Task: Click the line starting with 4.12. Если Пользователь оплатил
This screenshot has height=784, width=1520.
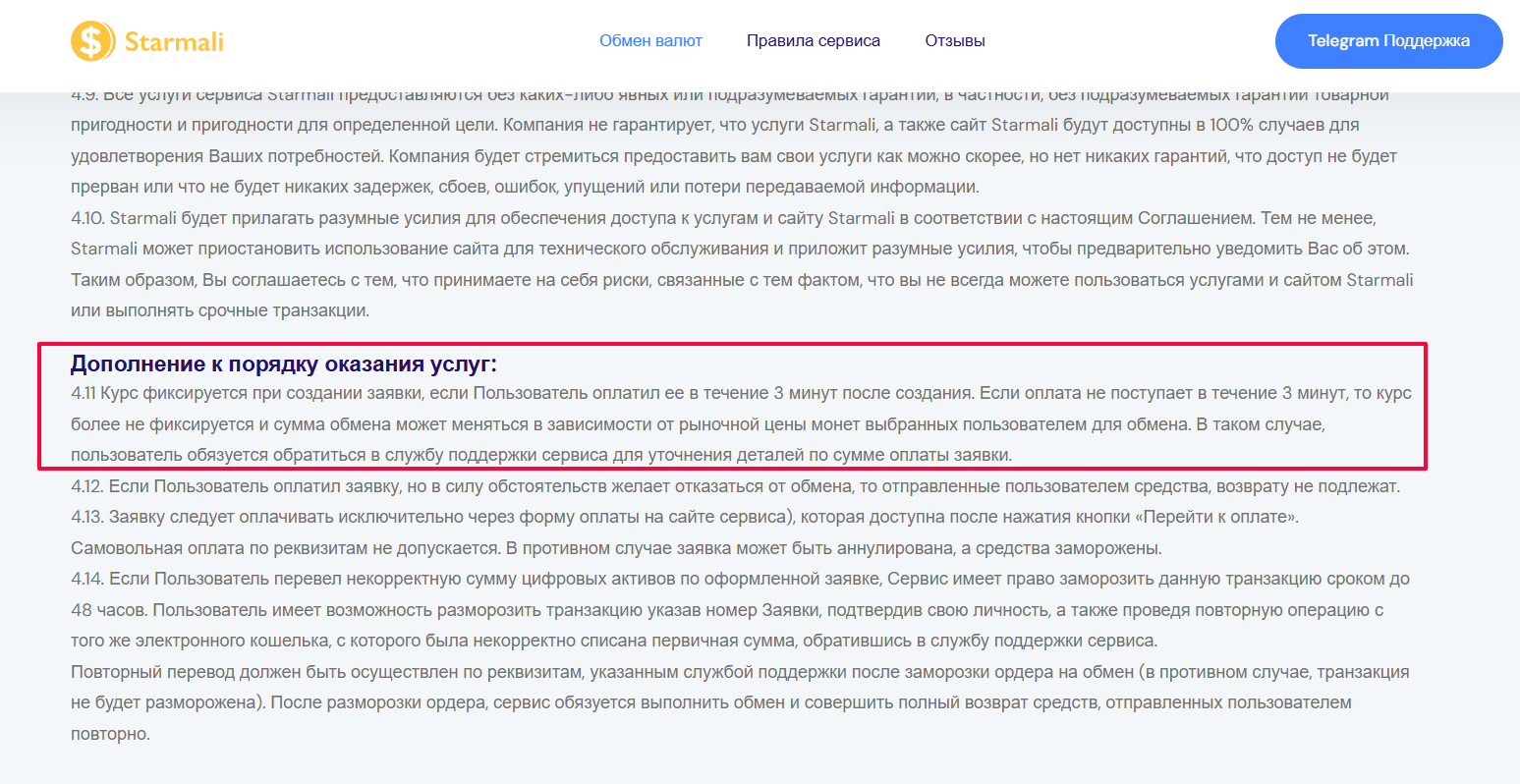Action: click(x=736, y=486)
